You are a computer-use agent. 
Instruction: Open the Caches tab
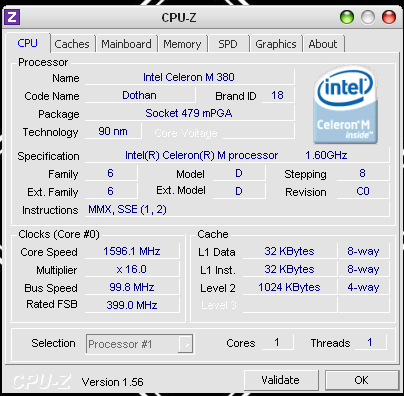[x=72, y=44]
